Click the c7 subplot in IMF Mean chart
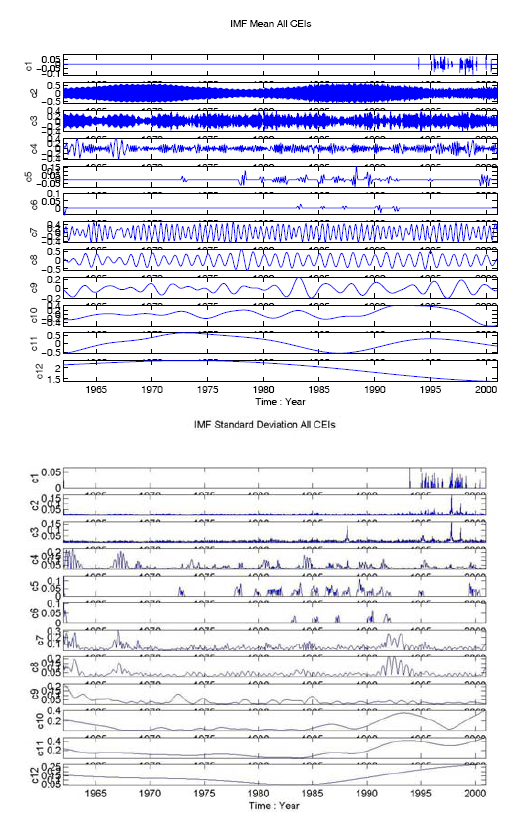The height and width of the screenshot is (816, 515). (x=280, y=232)
